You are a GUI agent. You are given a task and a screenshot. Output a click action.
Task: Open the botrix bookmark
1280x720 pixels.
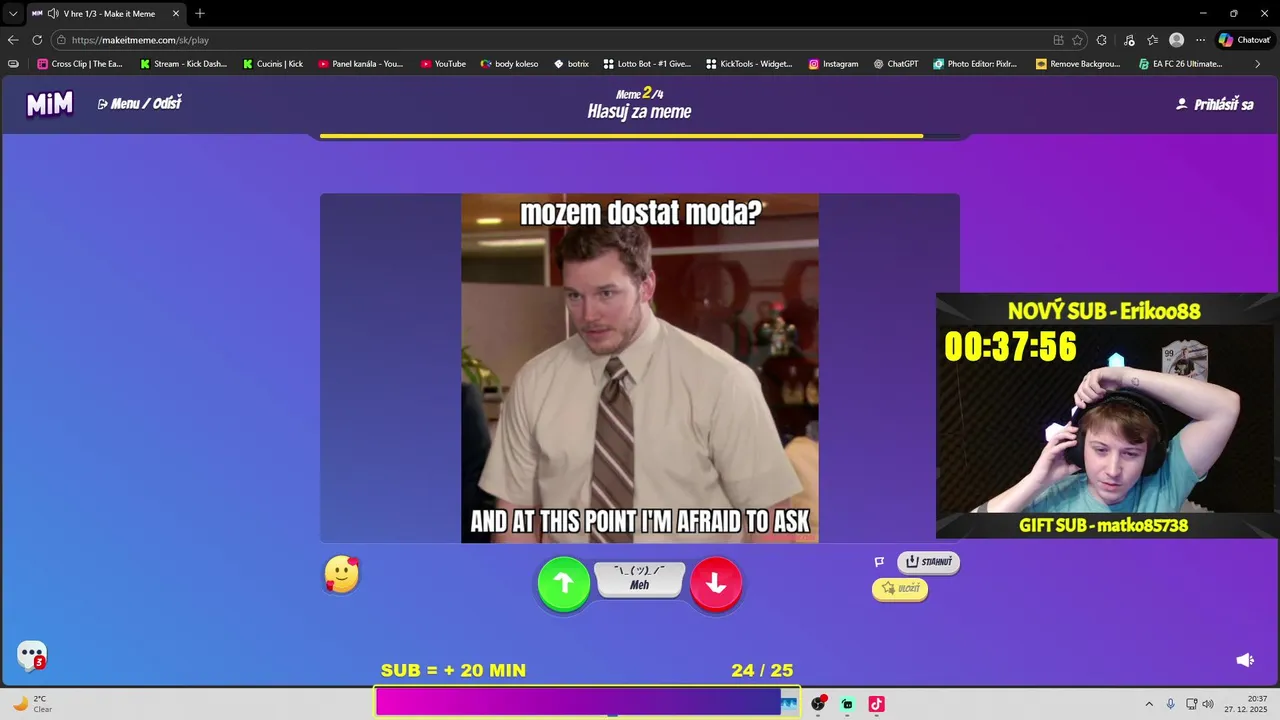click(571, 64)
